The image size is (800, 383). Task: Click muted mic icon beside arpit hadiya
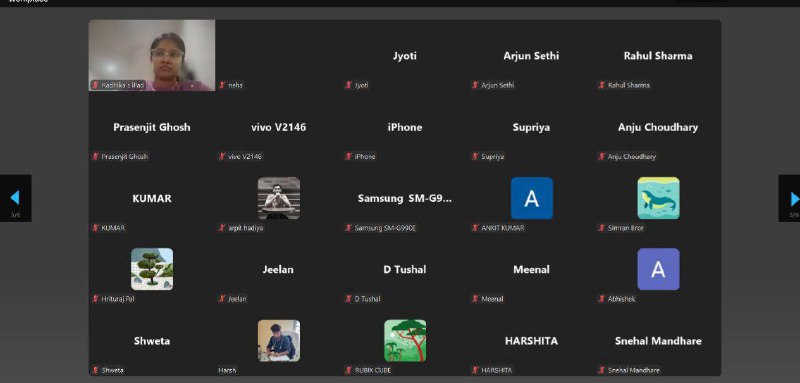[222, 228]
